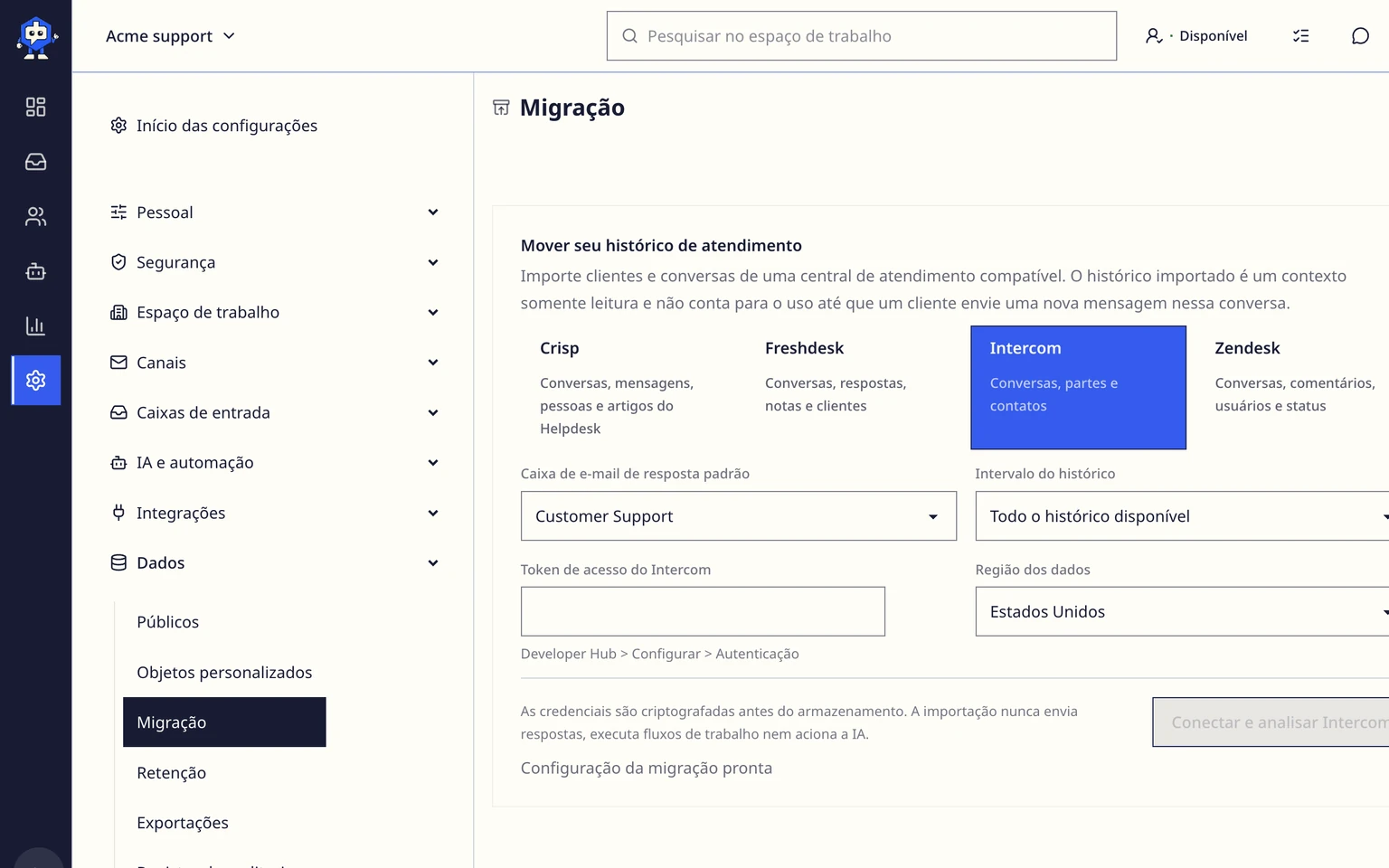Click the settings gear icon in sidebar
Screen dimensions: 1389x868
pos(36,381)
